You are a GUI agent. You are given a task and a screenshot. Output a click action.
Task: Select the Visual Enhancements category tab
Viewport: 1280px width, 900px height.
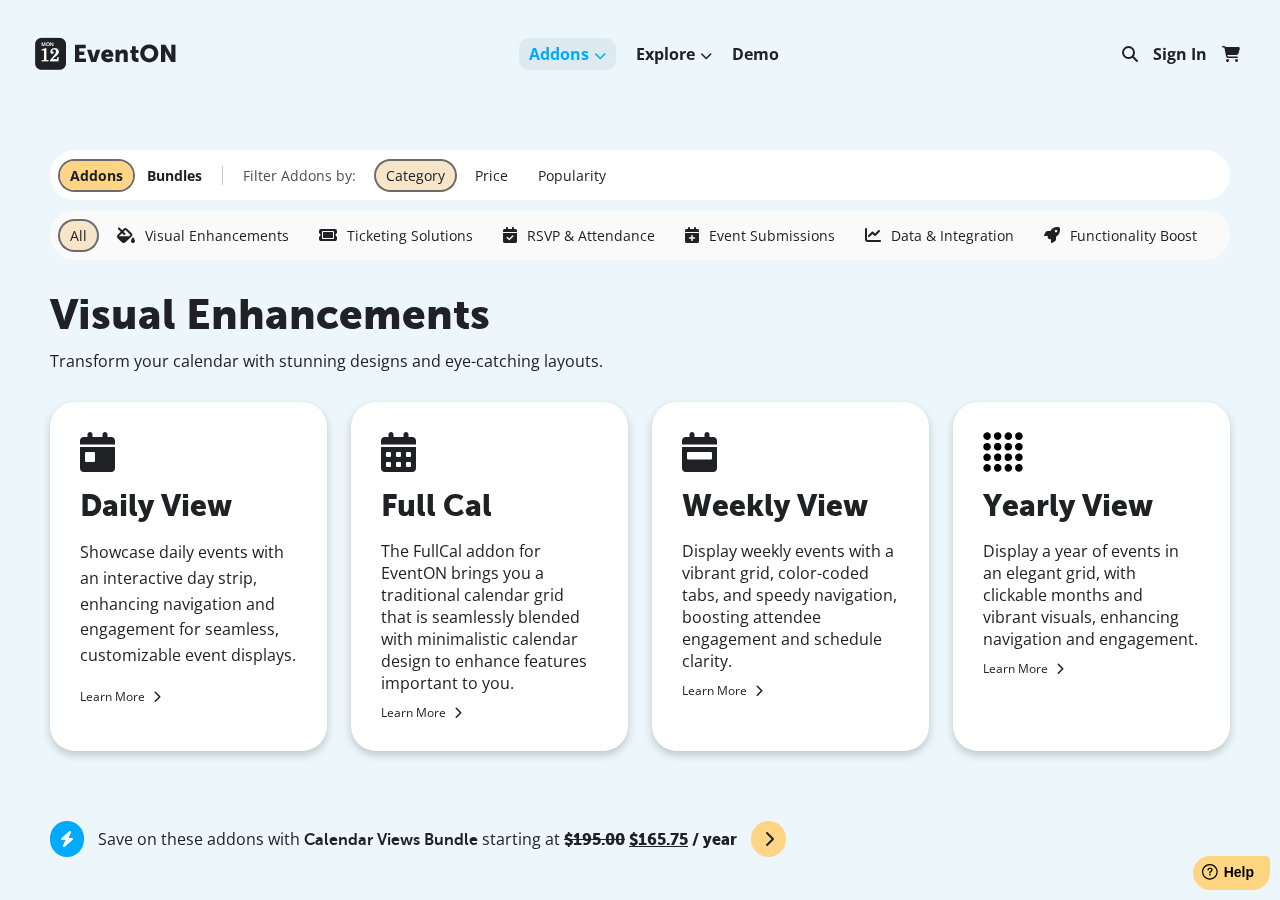(203, 235)
